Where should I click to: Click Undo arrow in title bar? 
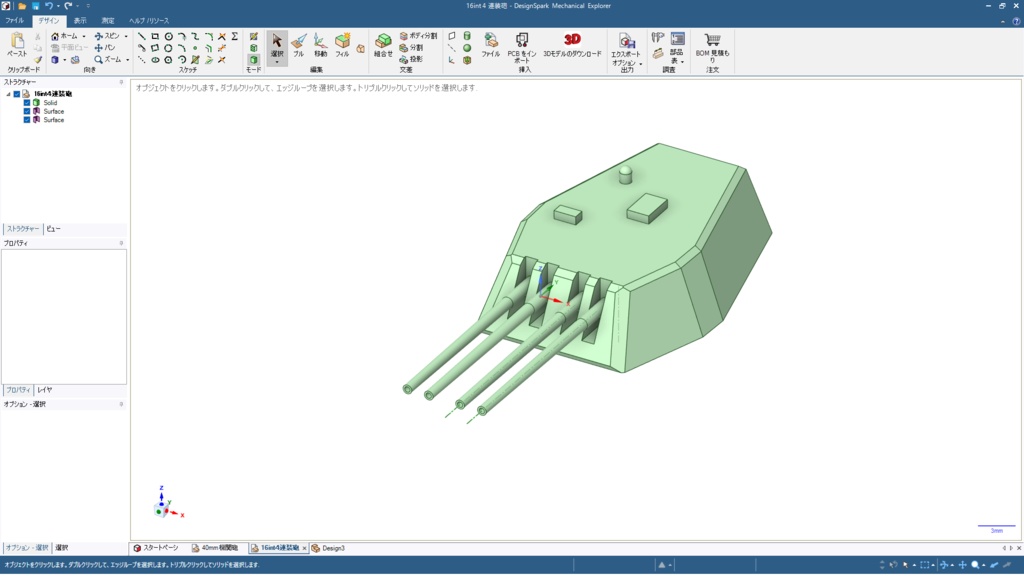tap(49, 6)
